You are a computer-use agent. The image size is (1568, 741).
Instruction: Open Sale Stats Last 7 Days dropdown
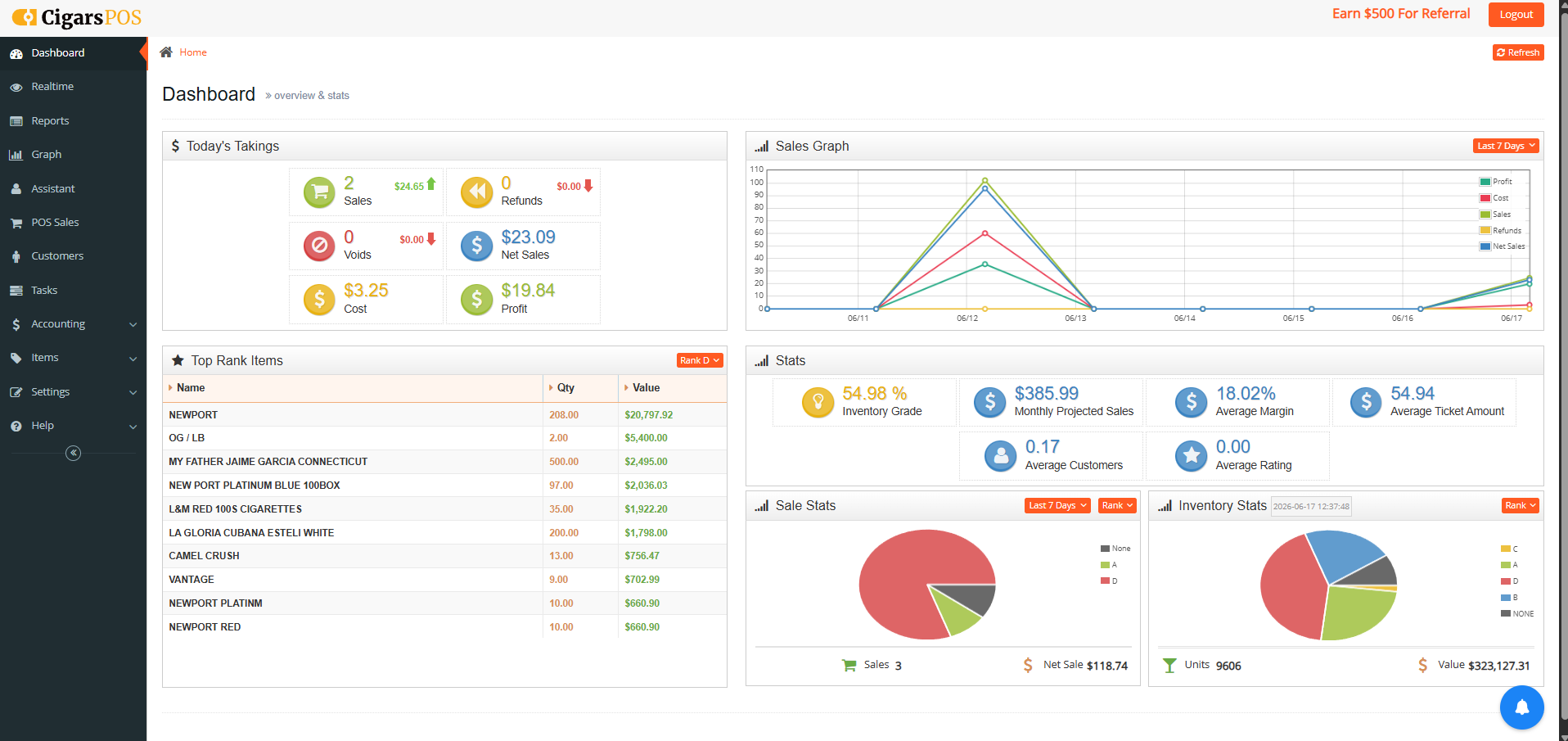point(1057,505)
